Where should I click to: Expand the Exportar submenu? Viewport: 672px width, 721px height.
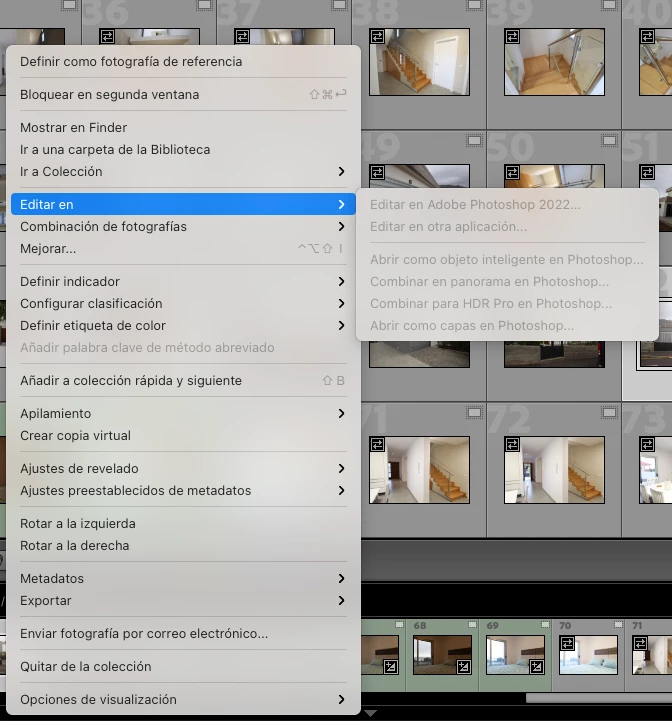tap(183, 601)
